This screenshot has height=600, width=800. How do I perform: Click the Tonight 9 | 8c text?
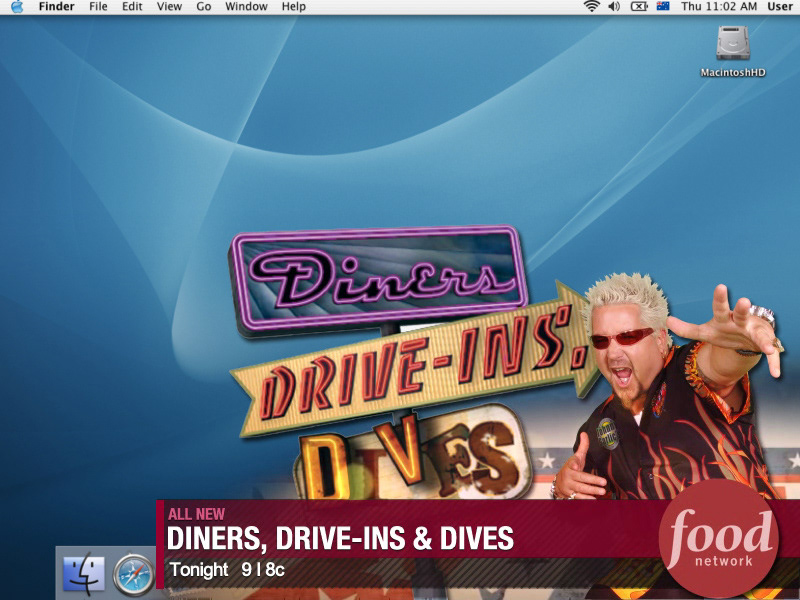[x=227, y=569]
